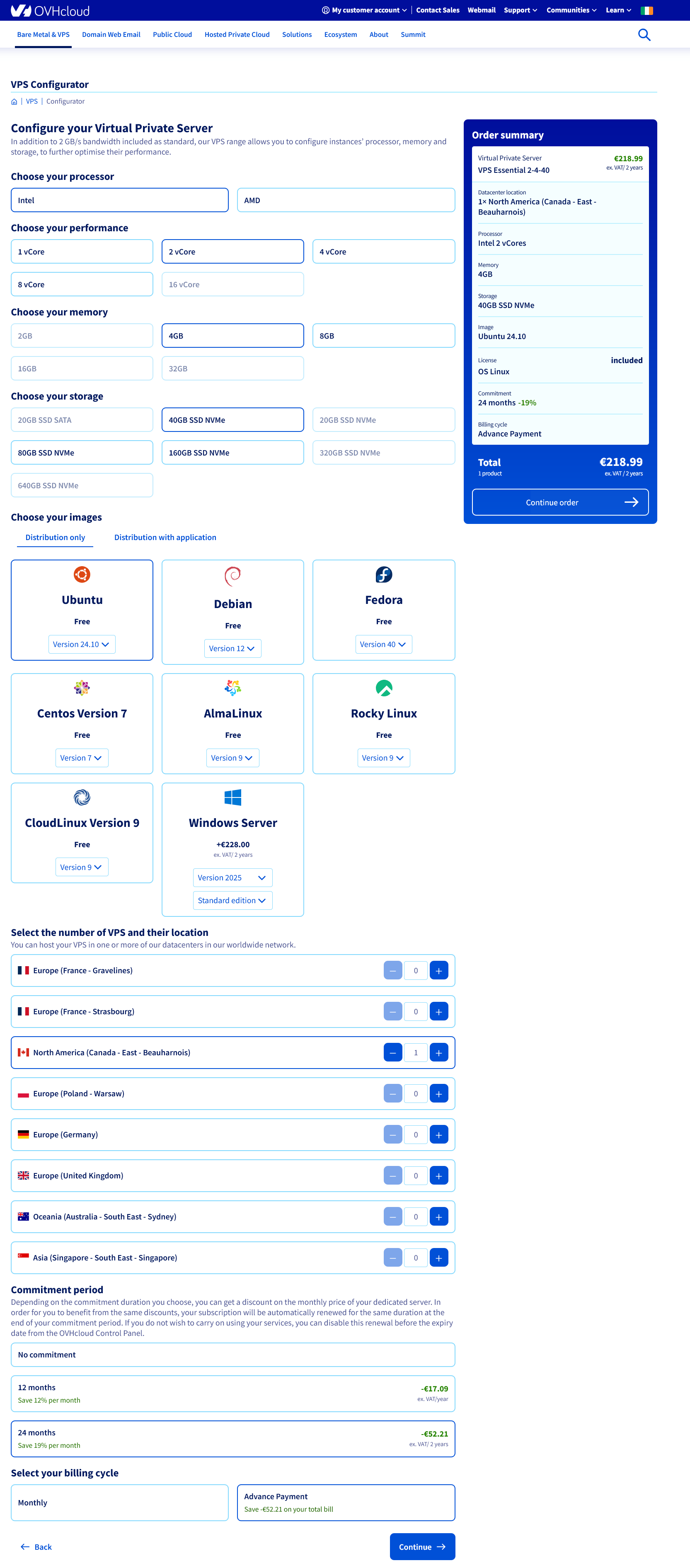Switch to Distribution with application tab
Screen dimensions: 690x1568
click(165, 538)
